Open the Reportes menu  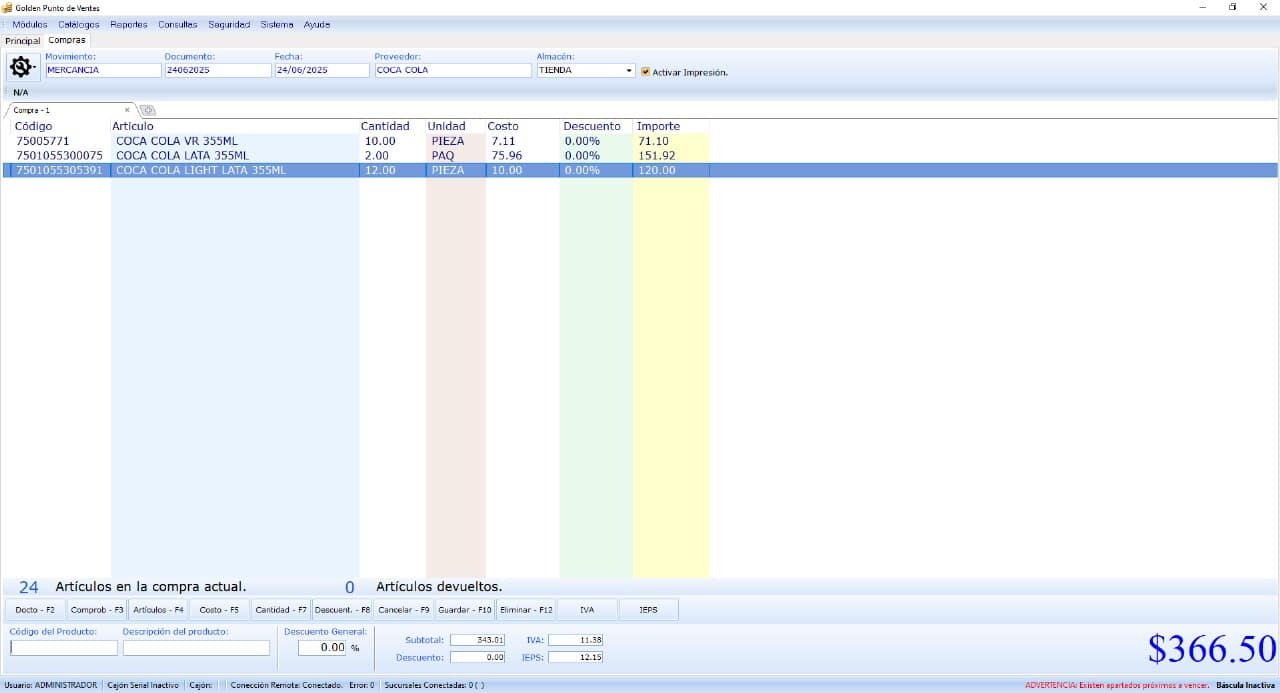pos(129,24)
